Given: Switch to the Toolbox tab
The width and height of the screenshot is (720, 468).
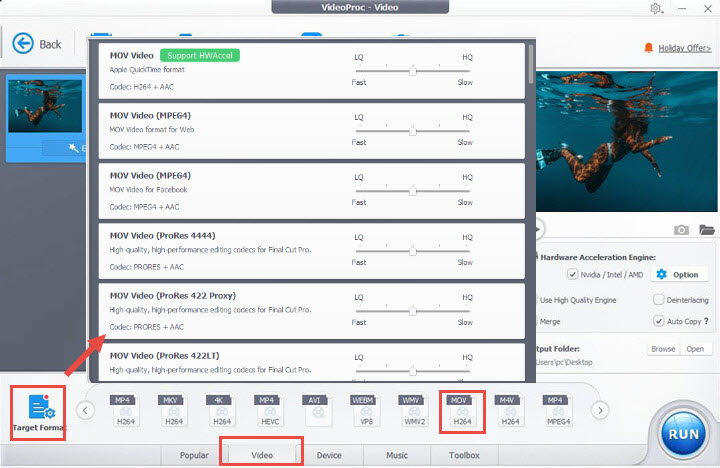Looking at the screenshot, I should pyautogui.click(x=464, y=455).
